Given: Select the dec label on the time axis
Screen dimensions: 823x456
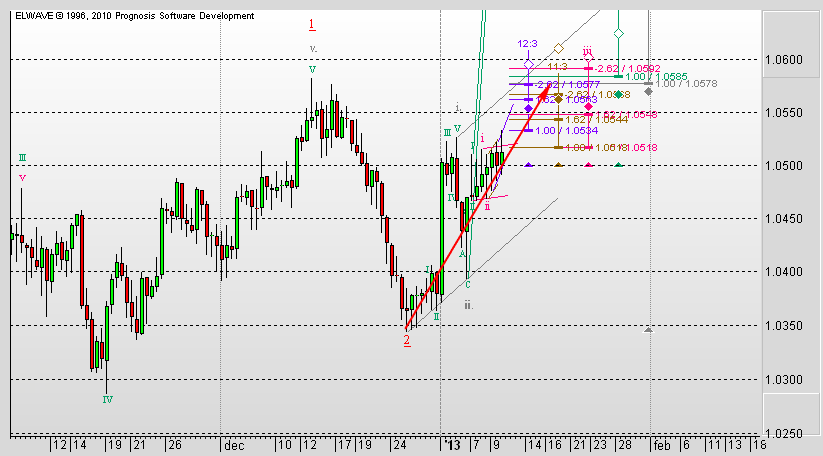Looking at the screenshot, I should click(x=232, y=442).
